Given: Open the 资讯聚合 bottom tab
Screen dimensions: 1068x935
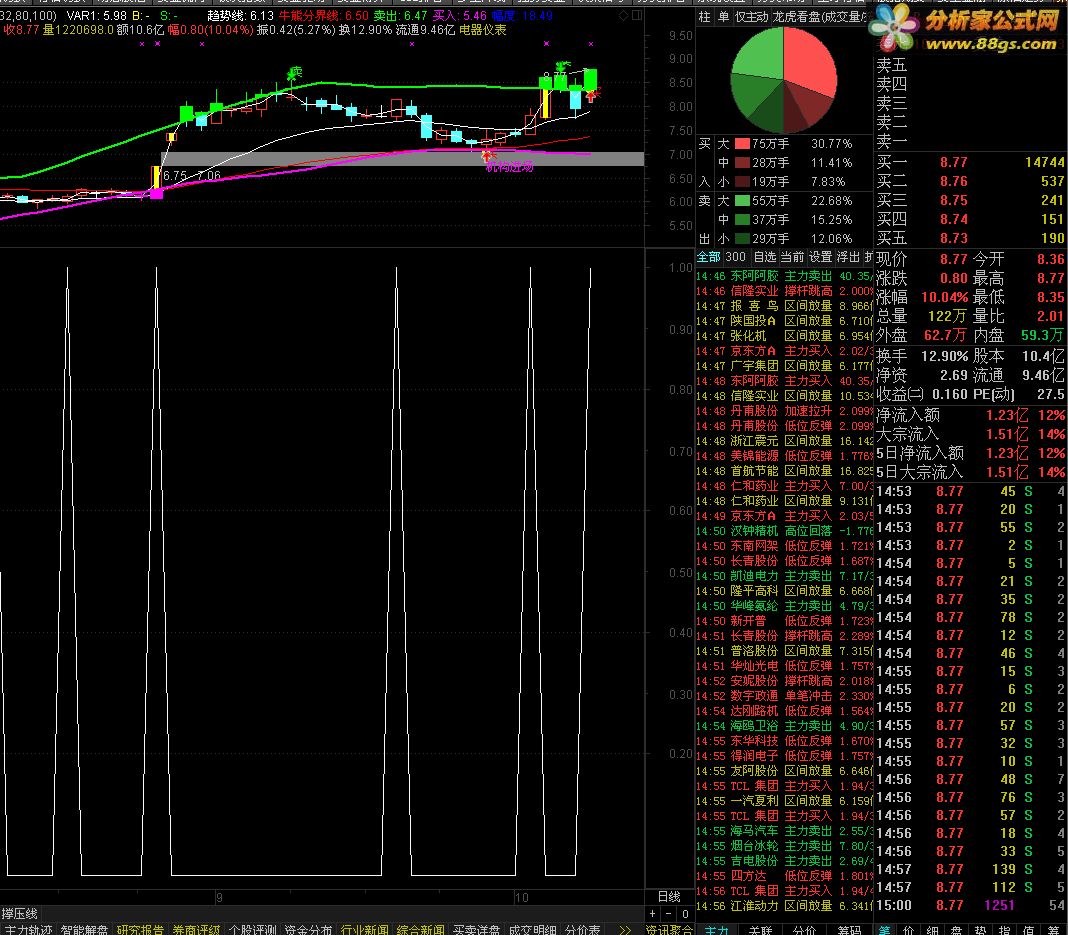Looking at the screenshot, I should point(669,930).
